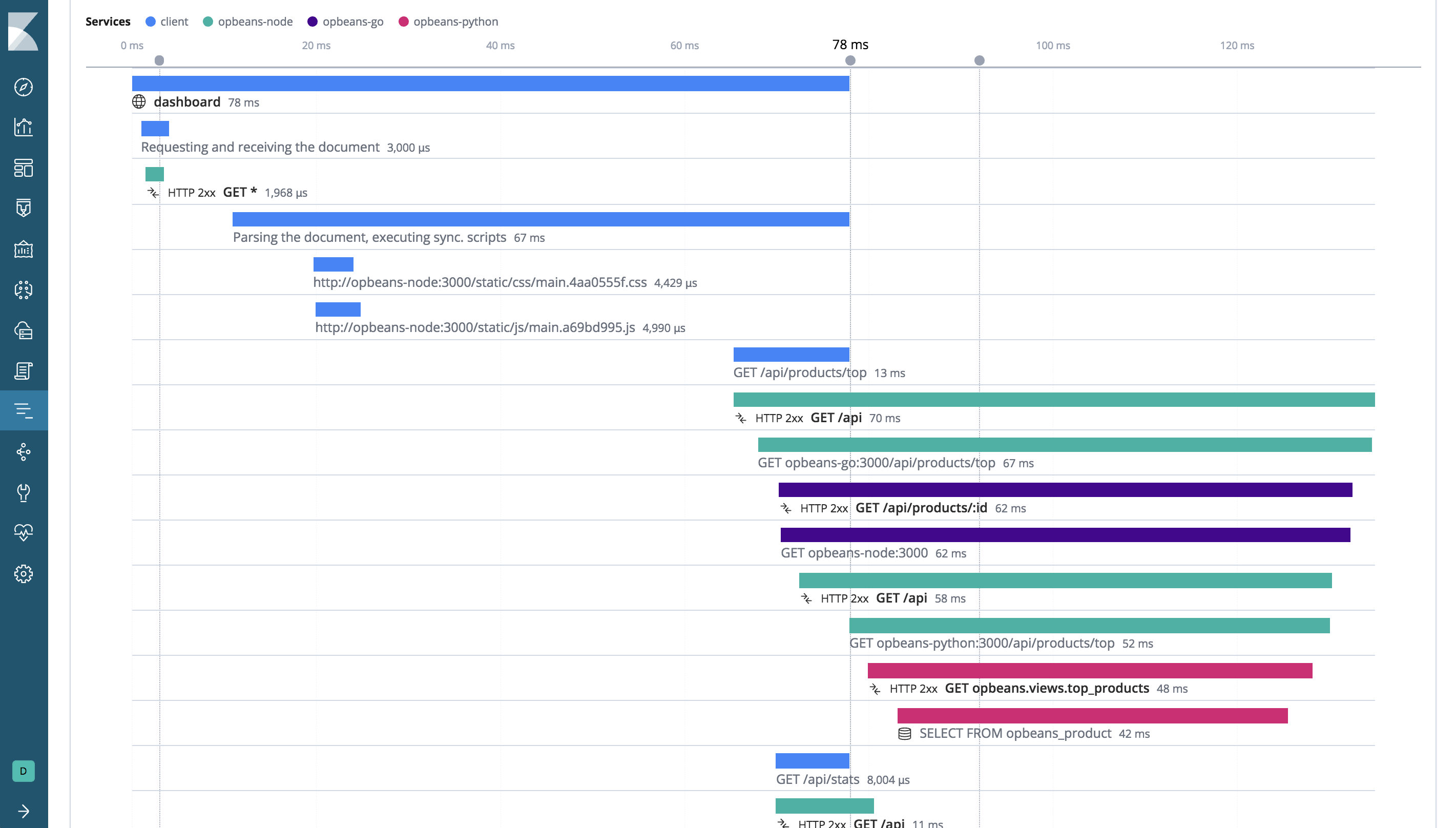
Task: Open Stack Monitoring heartbeat icon
Action: click(24, 532)
